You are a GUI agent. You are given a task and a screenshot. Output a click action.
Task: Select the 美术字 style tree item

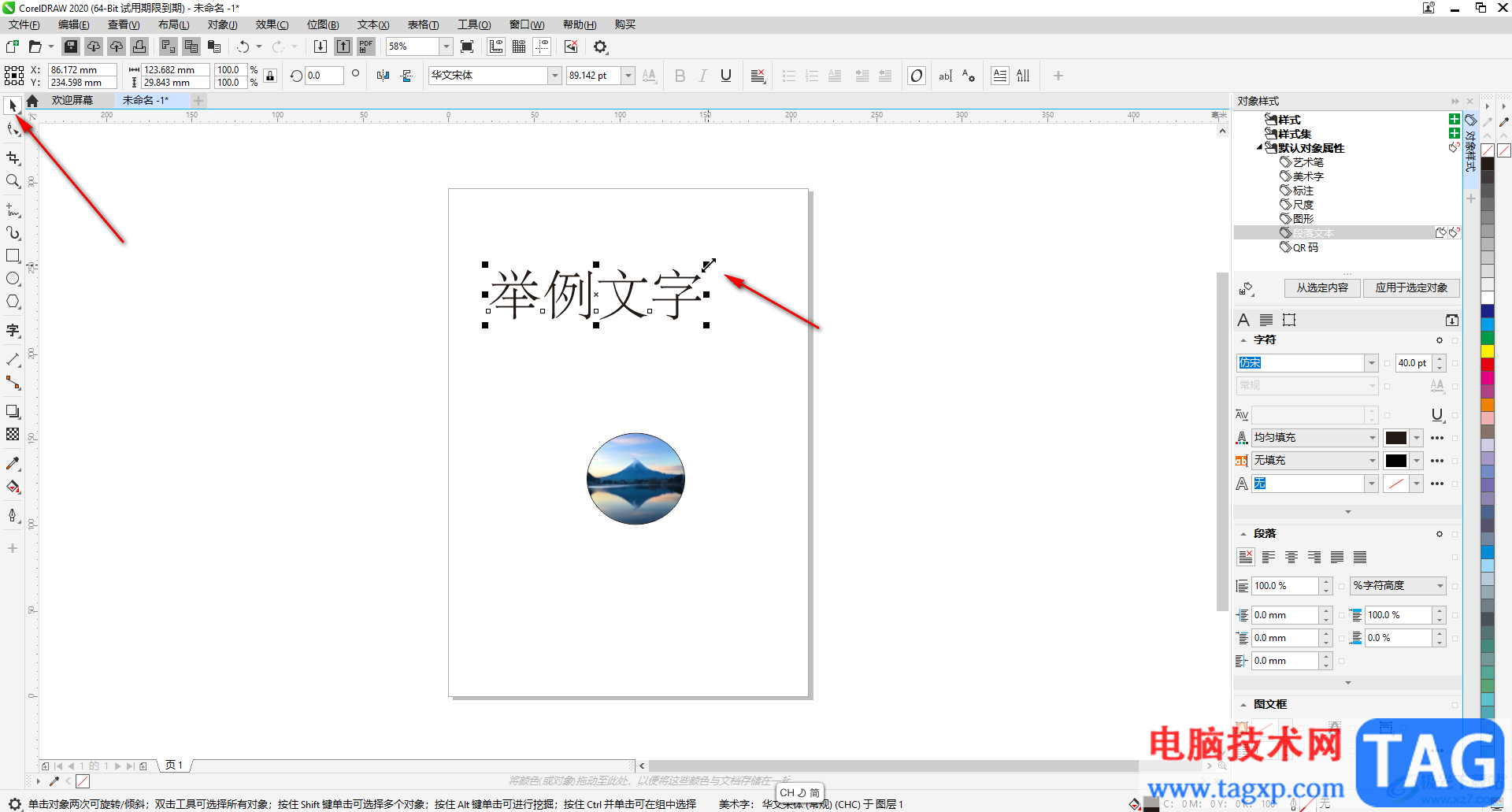click(1308, 176)
